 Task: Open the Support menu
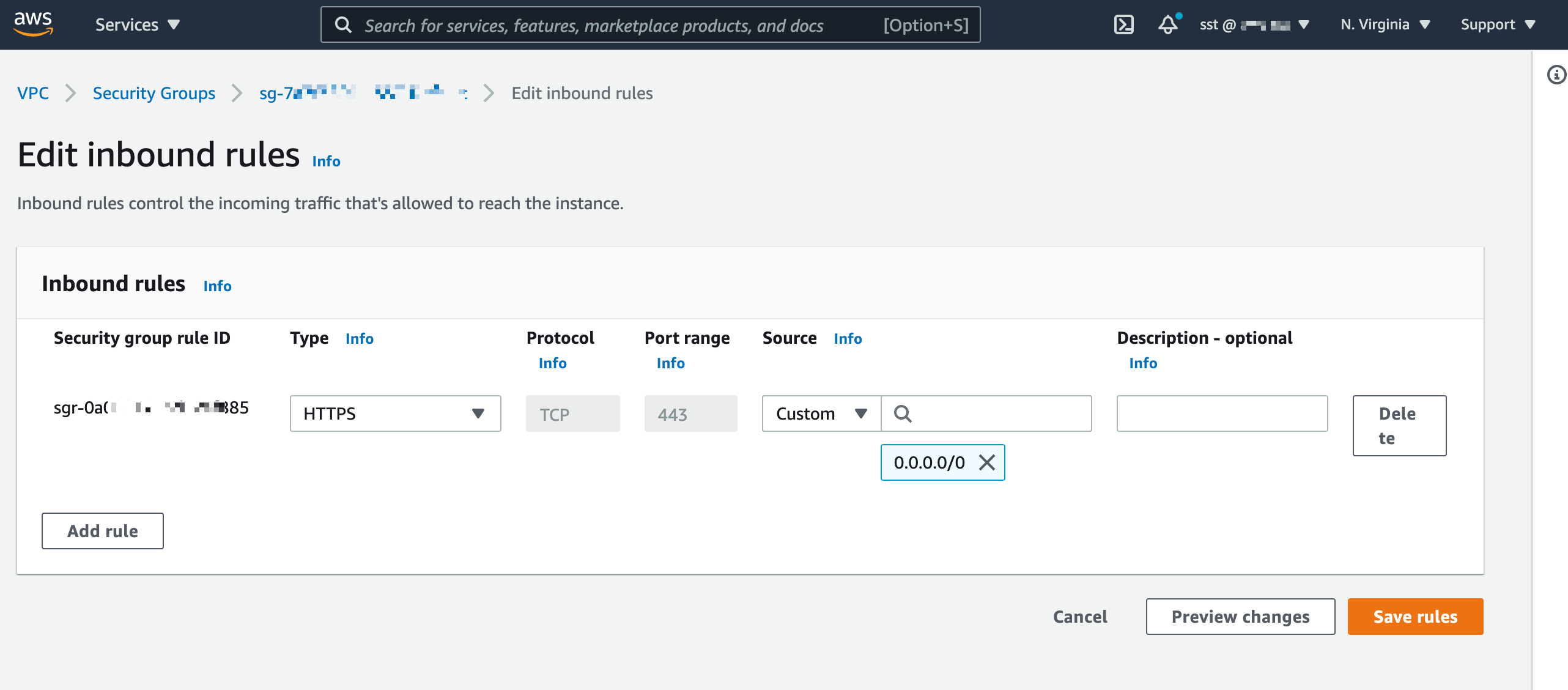(x=1498, y=24)
